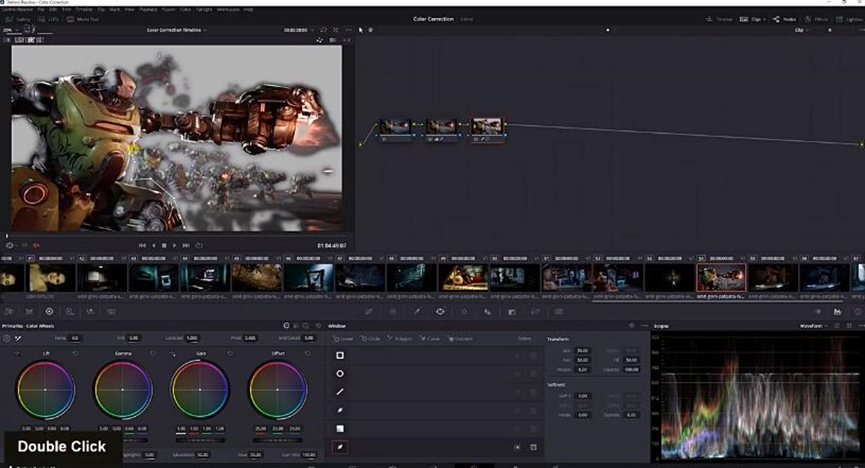Toggle the Nodes editor panel
This screenshot has width=865, height=468.
click(784, 19)
